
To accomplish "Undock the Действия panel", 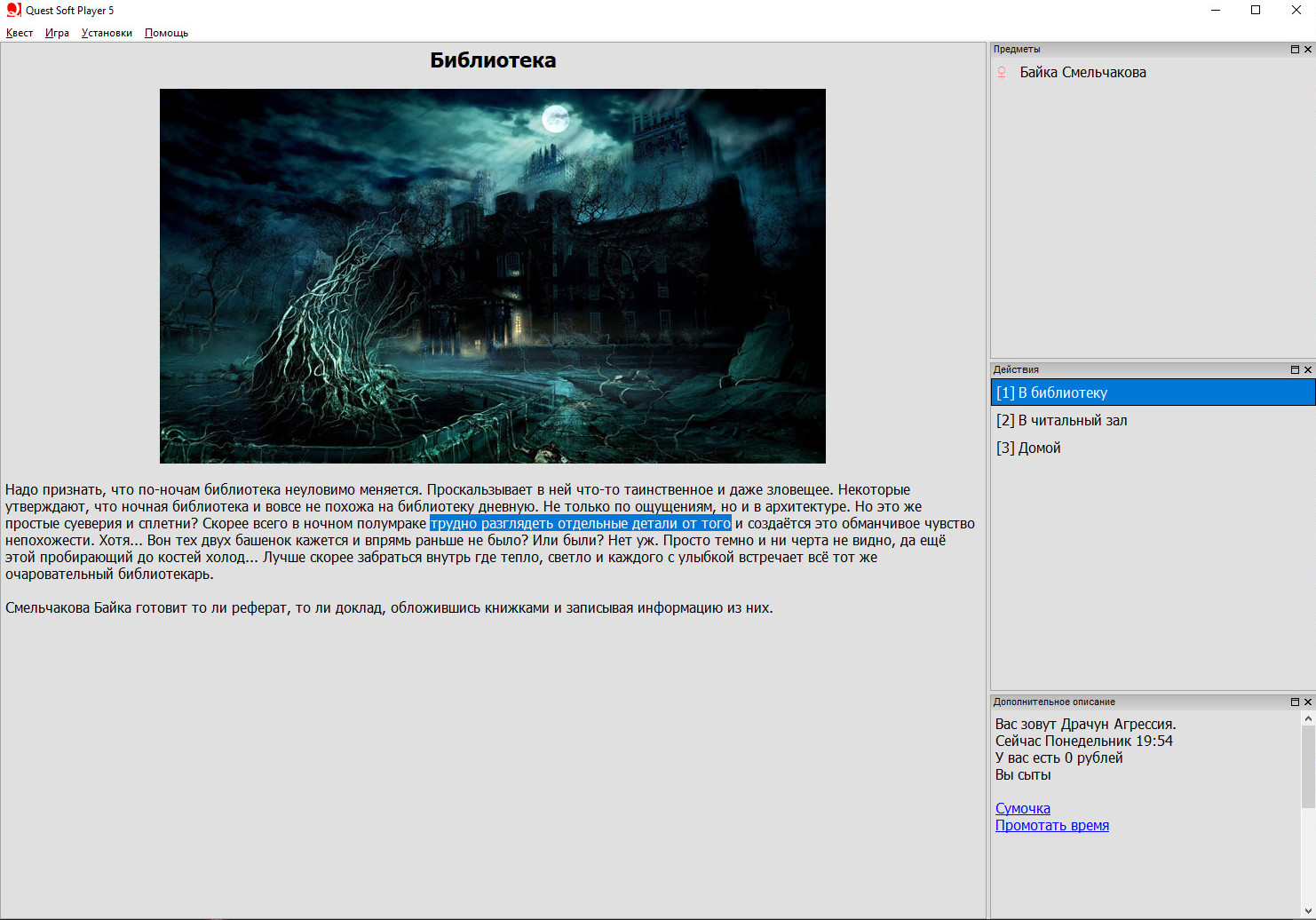I will [1295, 369].
